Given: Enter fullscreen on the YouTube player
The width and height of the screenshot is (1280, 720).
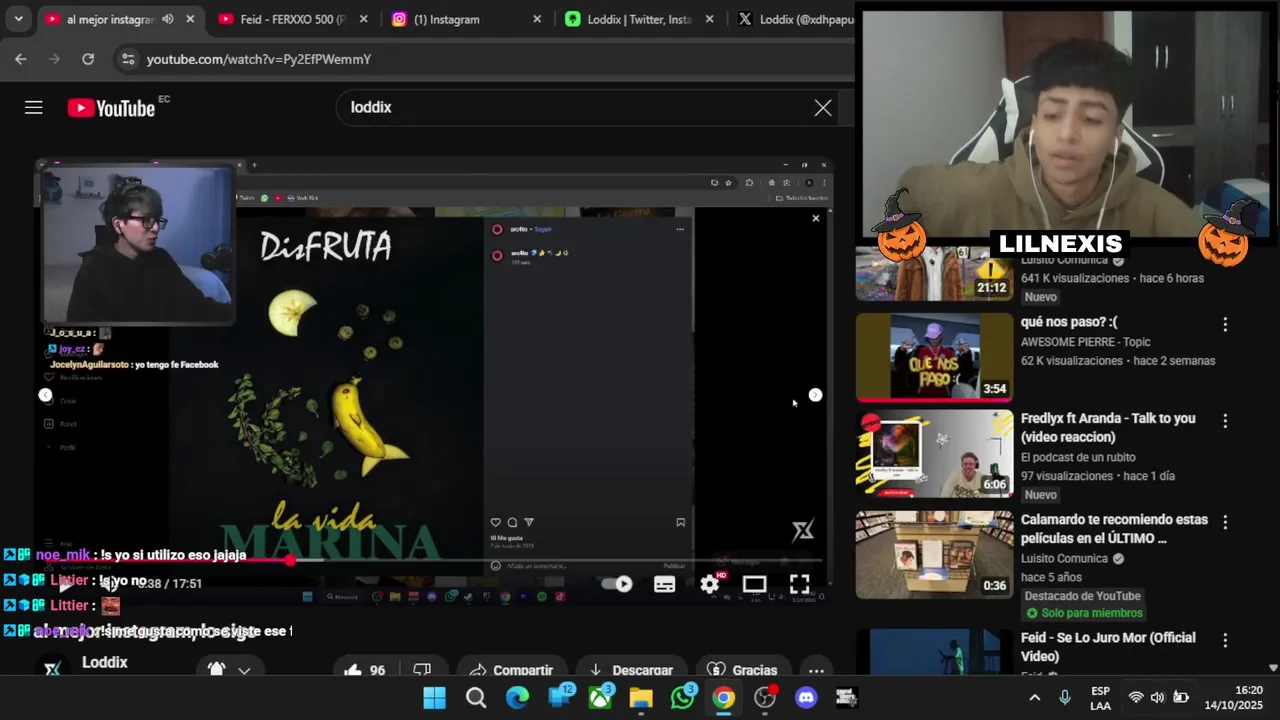Looking at the screenshot, I should 799,584.
